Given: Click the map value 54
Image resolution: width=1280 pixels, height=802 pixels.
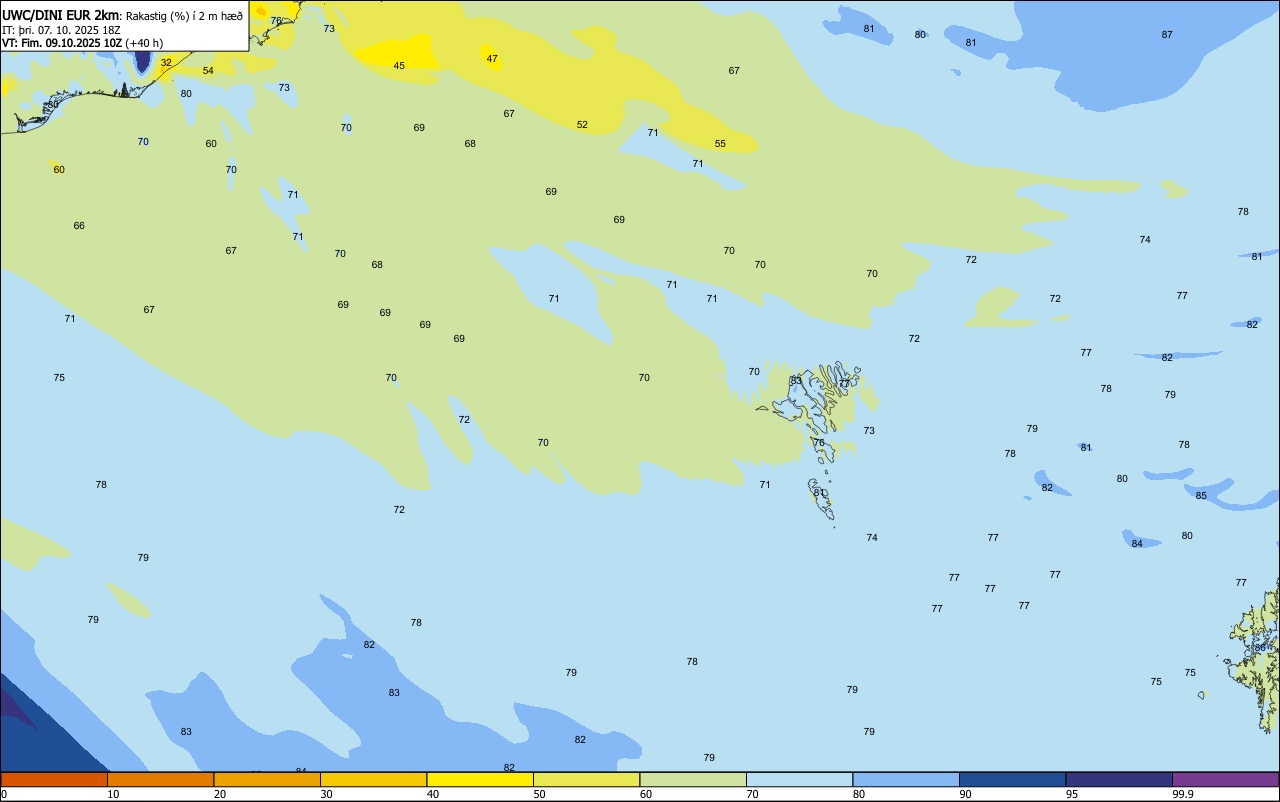Looking at the screenshot, I should [208, 71].
